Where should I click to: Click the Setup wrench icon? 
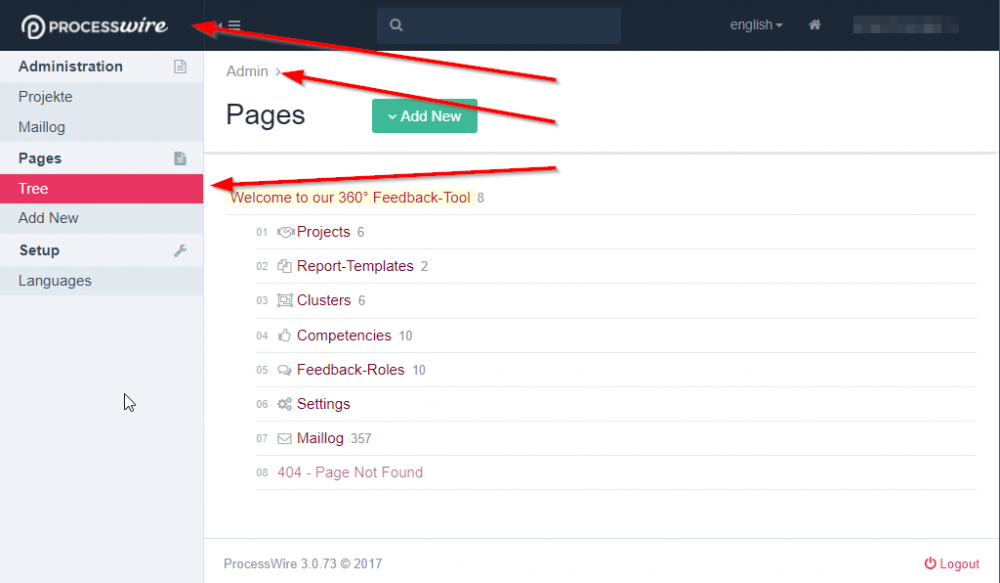click(180, 250)
